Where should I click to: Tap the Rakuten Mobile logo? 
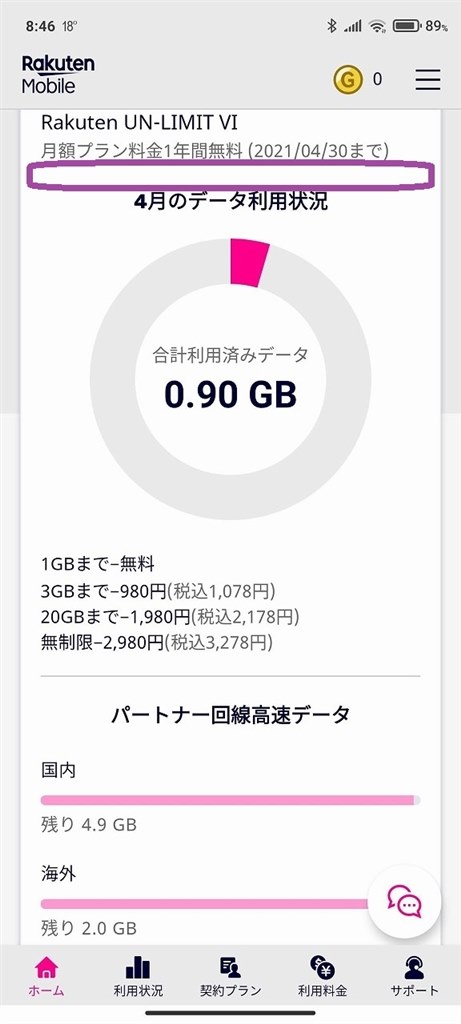coord(58,74)
